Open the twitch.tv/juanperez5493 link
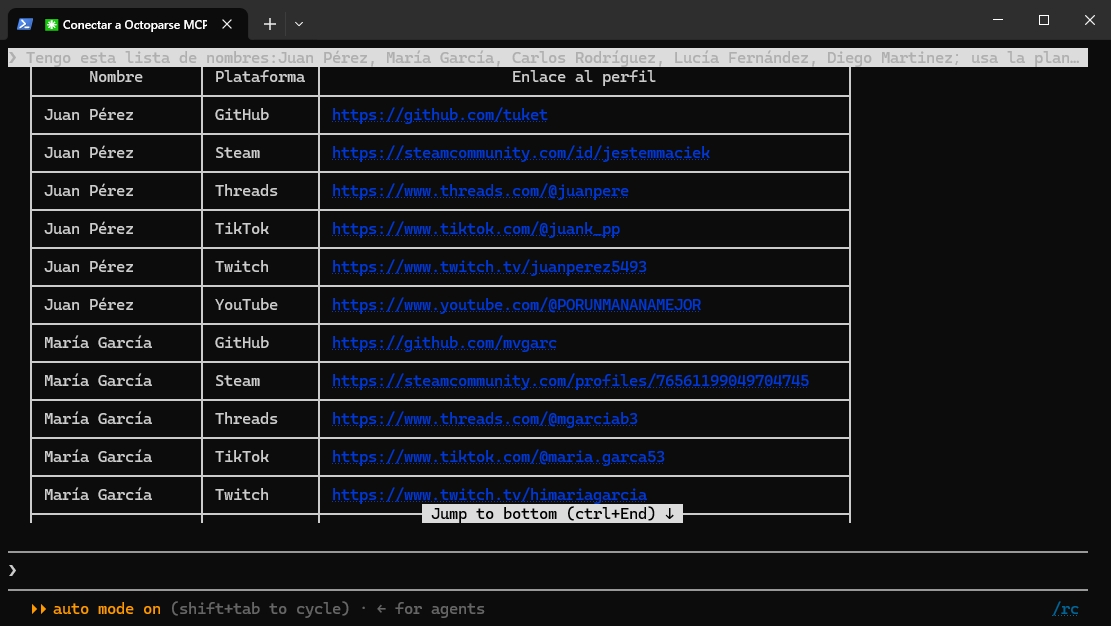 pos(489,267)
